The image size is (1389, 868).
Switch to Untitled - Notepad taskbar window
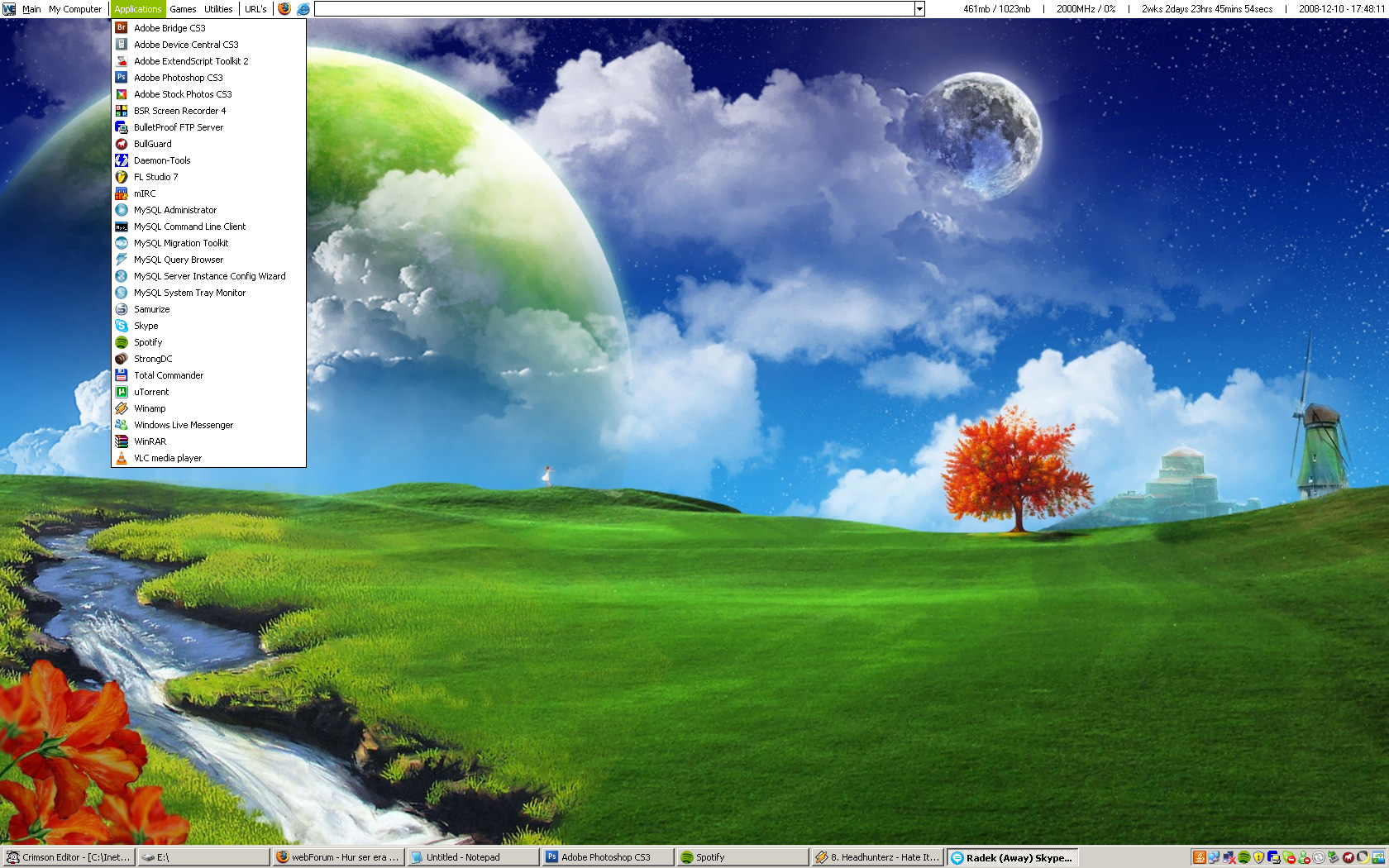(x=473, y=857)
